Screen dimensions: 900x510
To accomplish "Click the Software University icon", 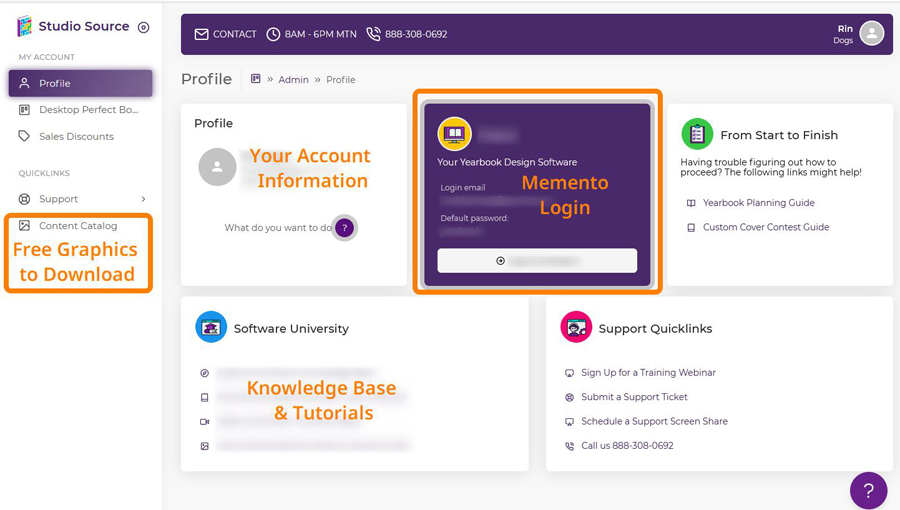I will (211, 328).
